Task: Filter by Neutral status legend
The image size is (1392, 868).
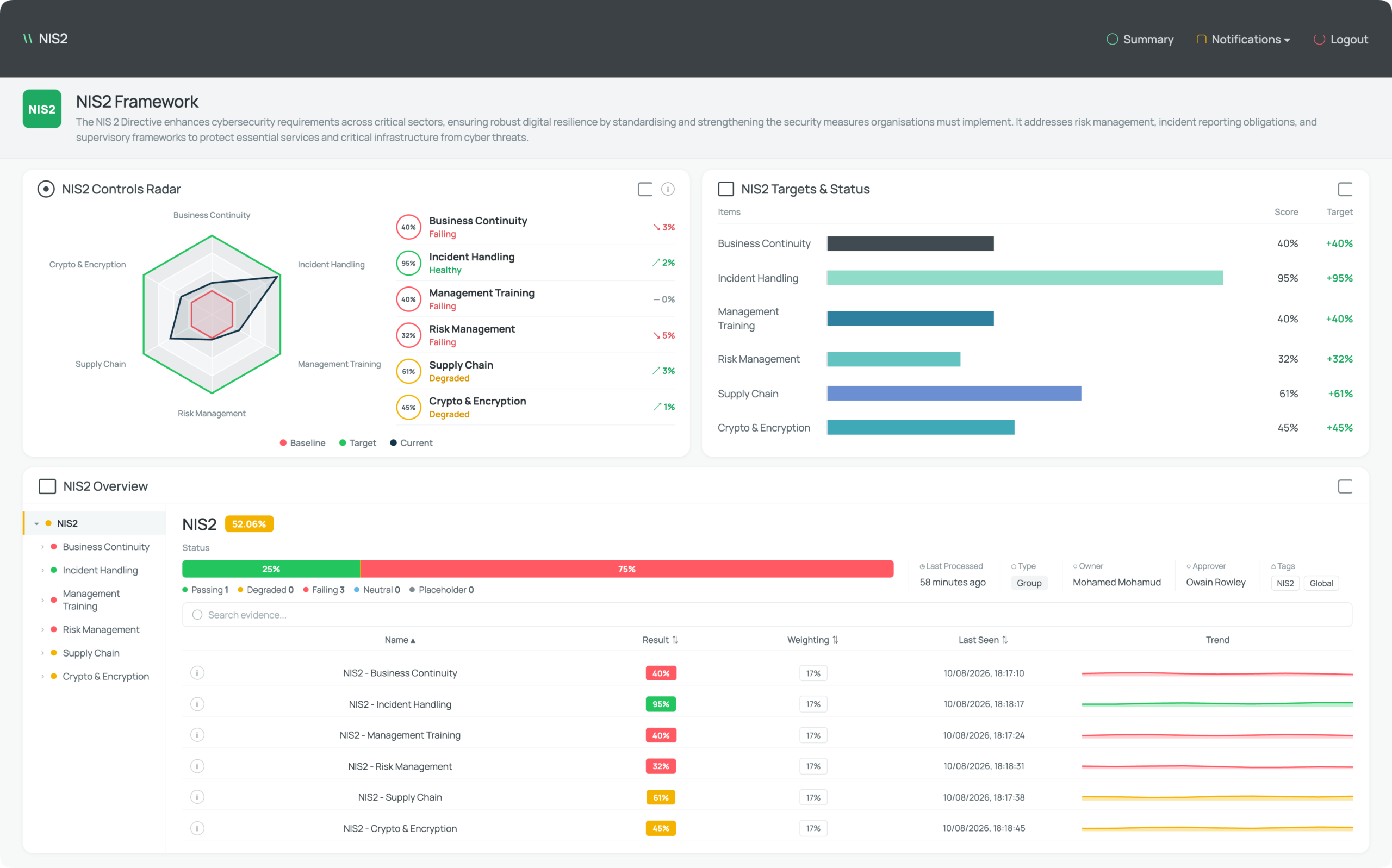Action: (x=377, y=590)
